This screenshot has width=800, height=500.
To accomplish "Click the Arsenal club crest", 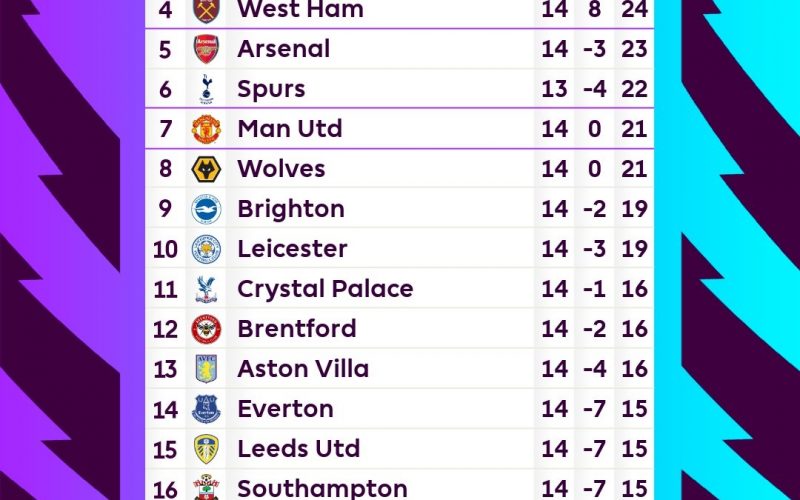I will click(206, 49).
